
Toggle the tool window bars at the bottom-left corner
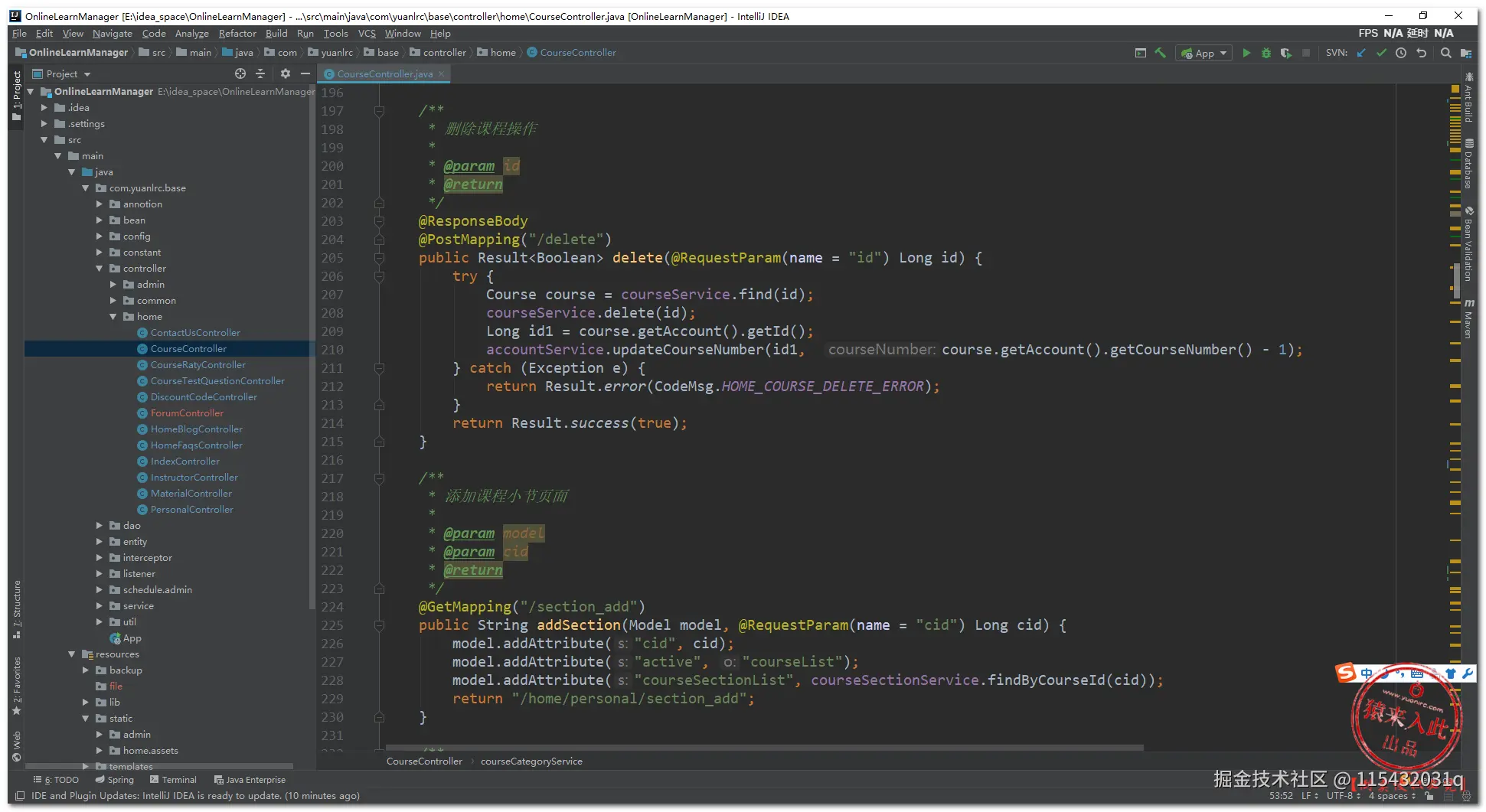[x=20, y=796]
